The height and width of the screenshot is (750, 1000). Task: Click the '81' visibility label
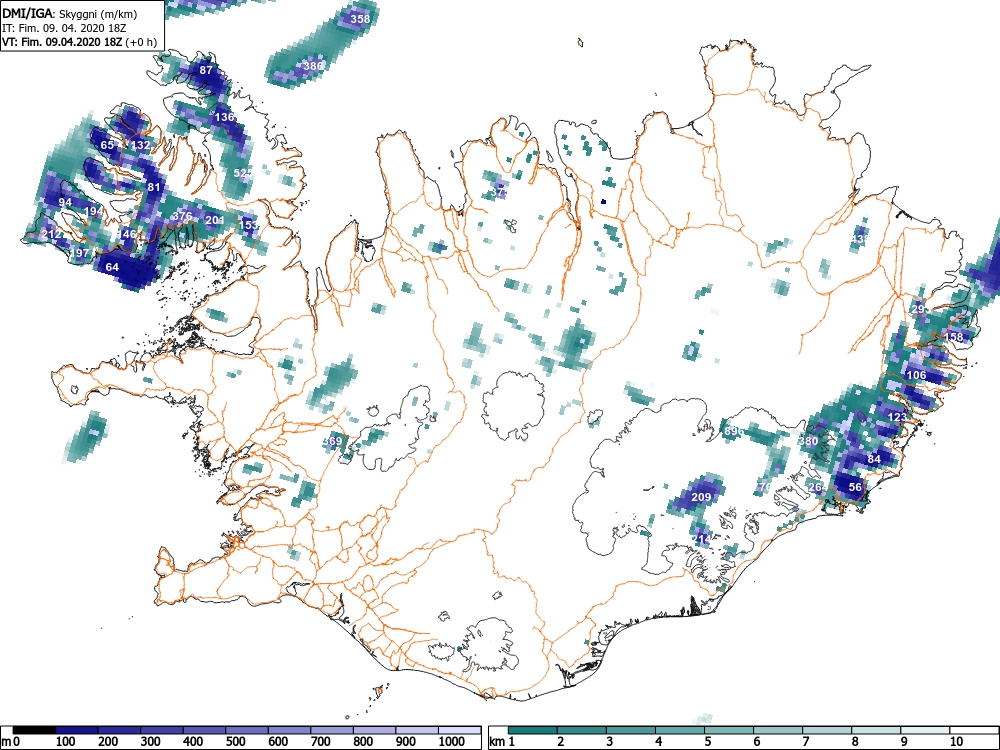(x=154, y=187)
